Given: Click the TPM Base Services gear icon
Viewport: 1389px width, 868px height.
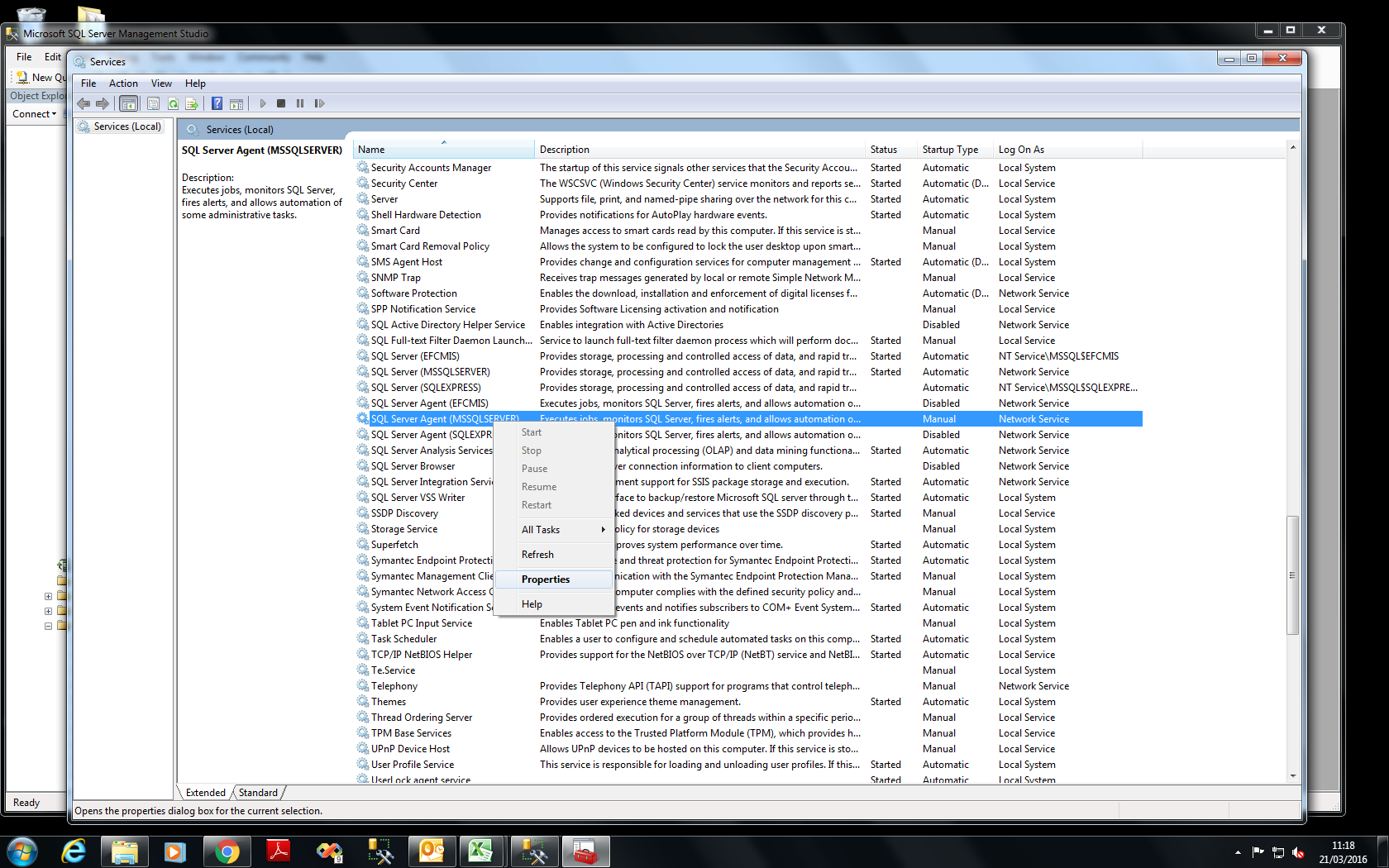Looking at the screenshot, I should click(363, 733).
